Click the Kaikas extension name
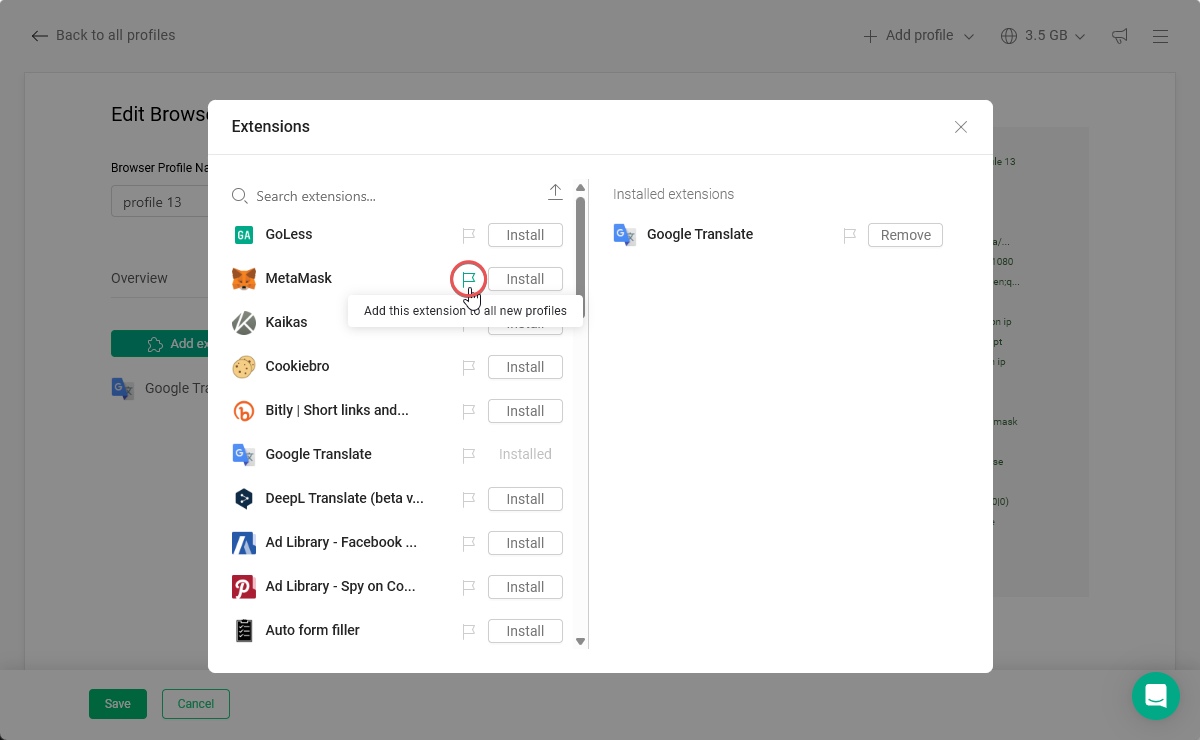The height and width of the screenshot is (740, 1200). (286, 322)
